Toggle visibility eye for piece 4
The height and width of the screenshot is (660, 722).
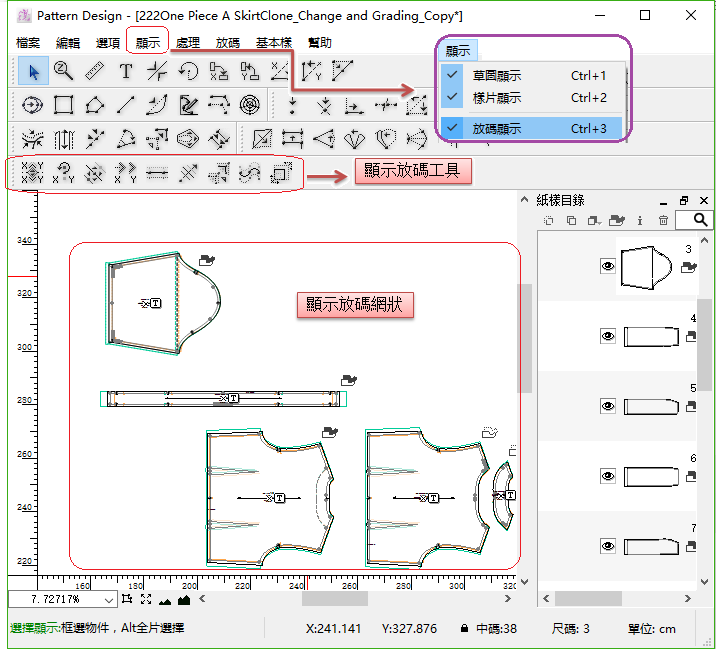pyautogui.click(x=608, y=336)
